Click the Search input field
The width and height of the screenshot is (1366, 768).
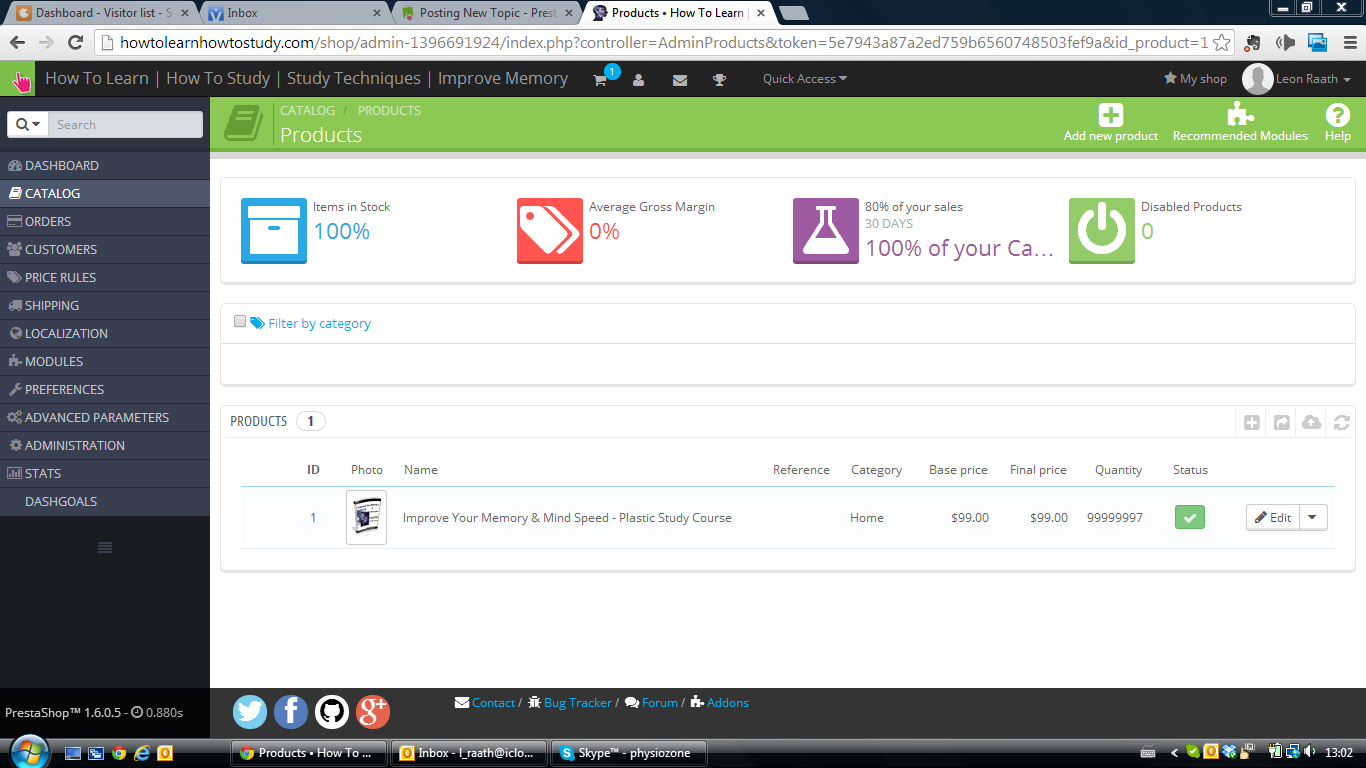(125, 124)
